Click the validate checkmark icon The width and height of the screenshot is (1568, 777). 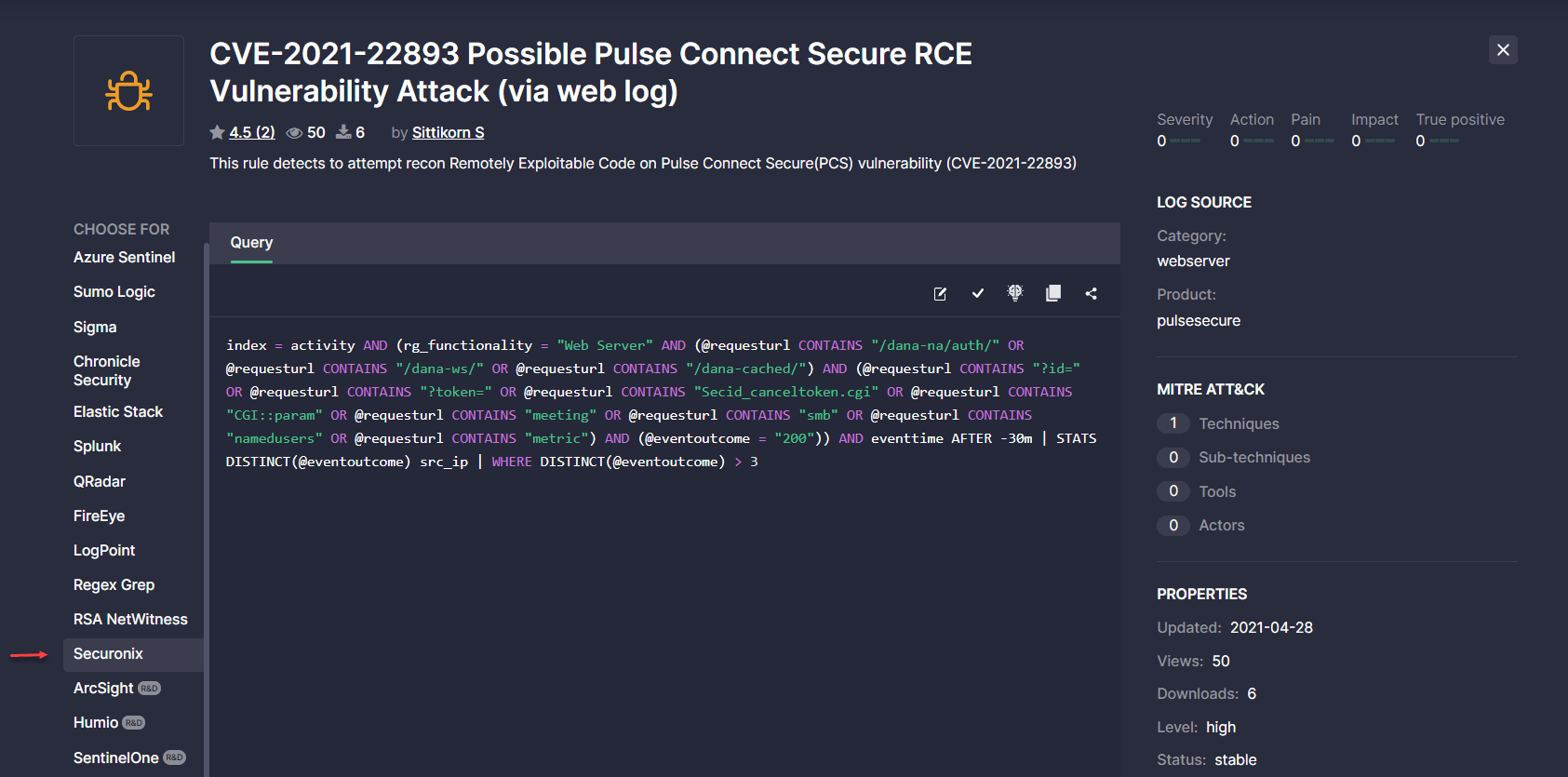click(978, 294)
